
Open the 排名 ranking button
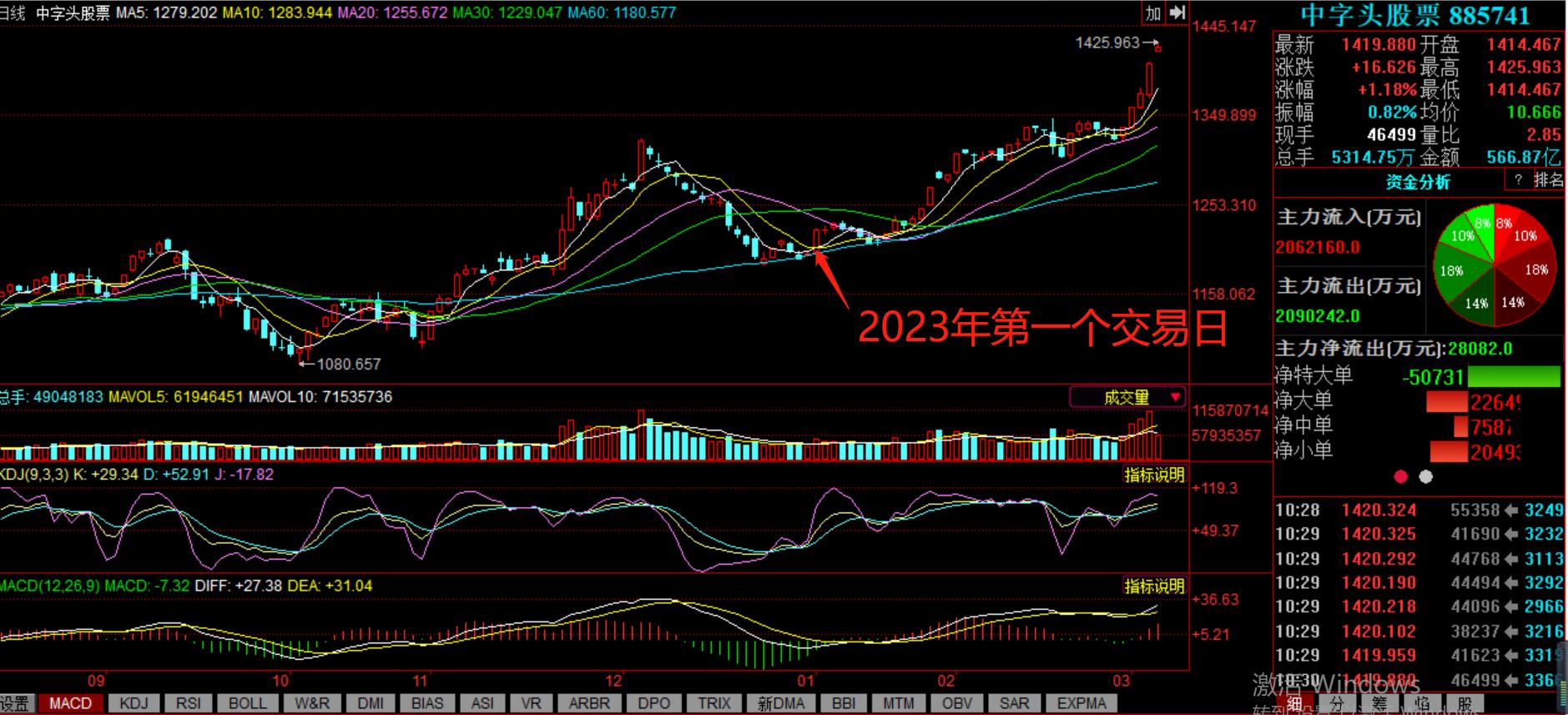pos(1549,179)
